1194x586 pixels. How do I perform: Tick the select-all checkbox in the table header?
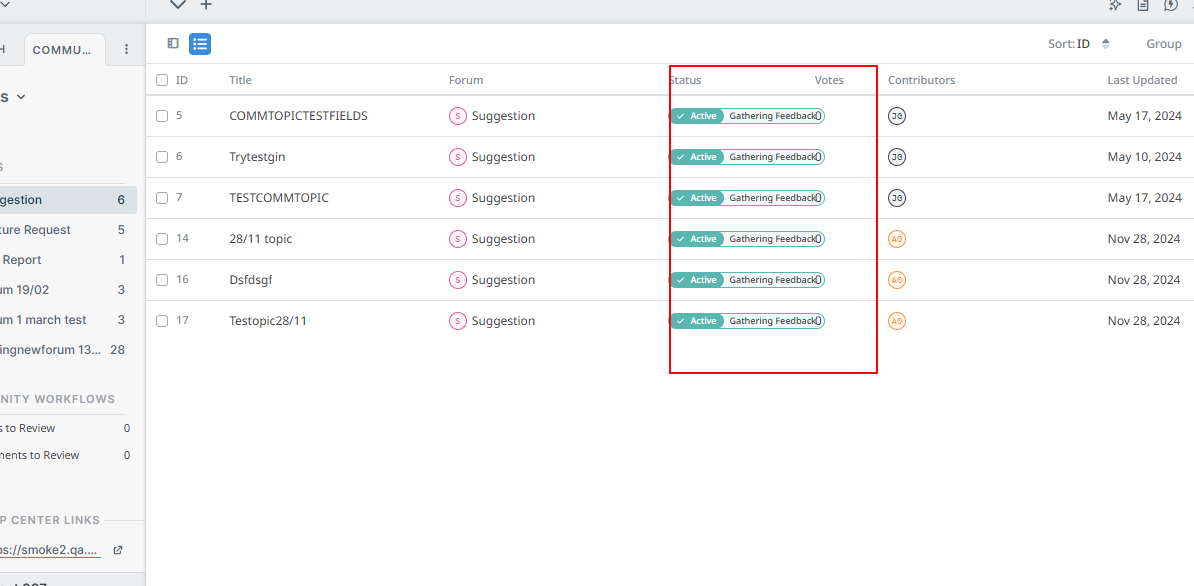click(162, 80)
